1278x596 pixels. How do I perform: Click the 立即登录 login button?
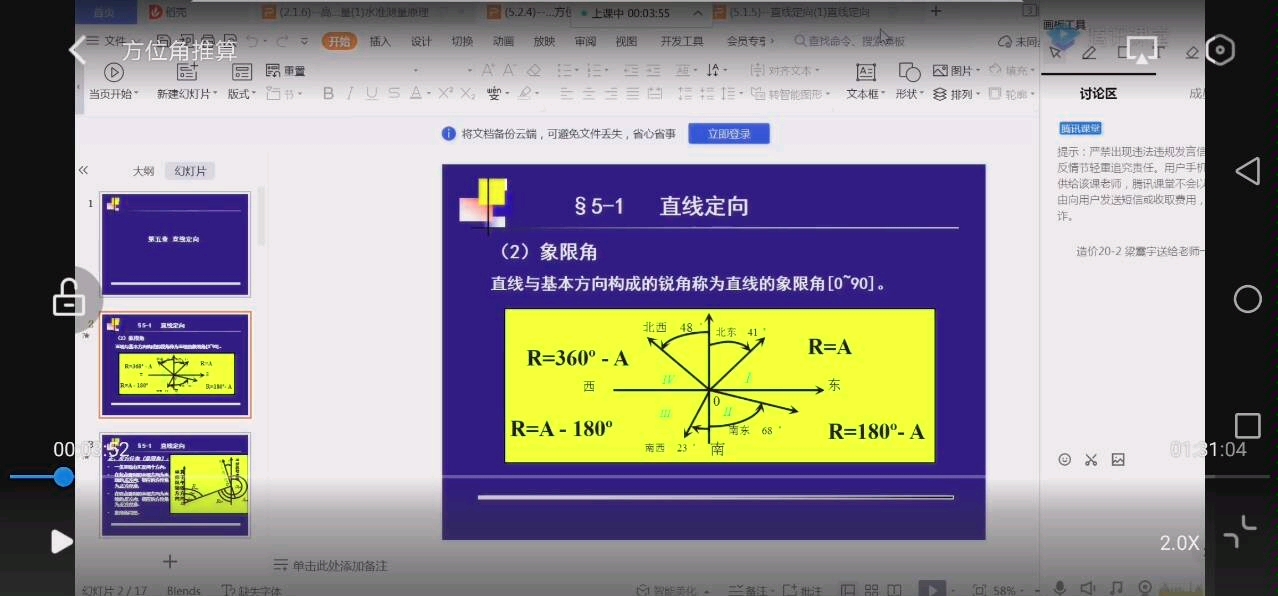point(729,133)
